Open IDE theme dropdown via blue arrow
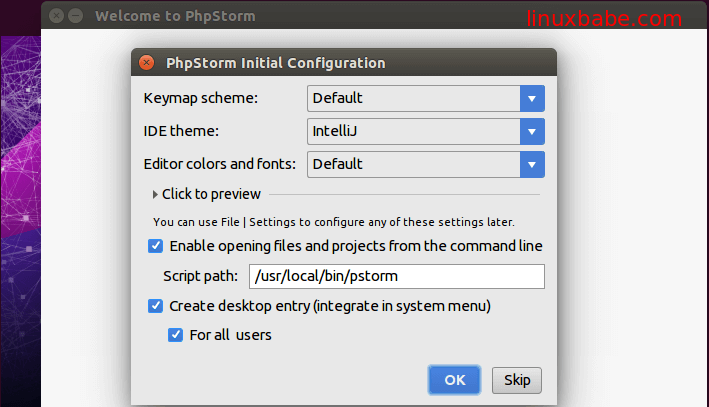Screen dimensions: 709x407 tap(532, 131)
